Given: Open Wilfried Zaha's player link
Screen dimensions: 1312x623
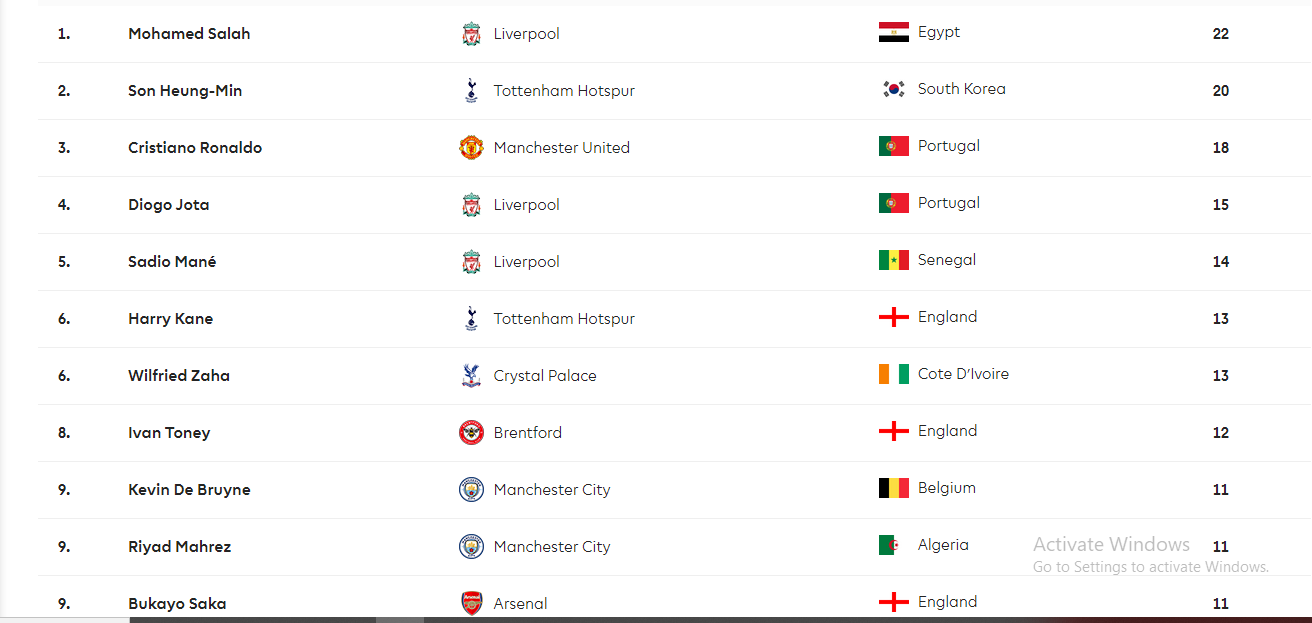Looking at the screenshot, I should tap(179, 376).
